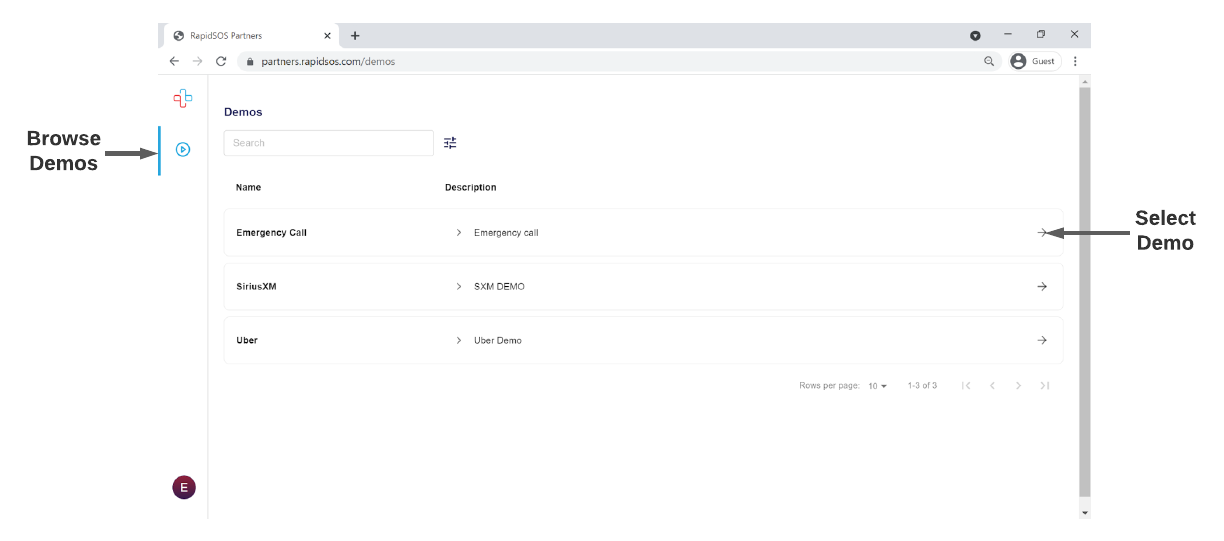Click the user avatar E in sidebar
The image size is (1224, 541).
[184, 487]
